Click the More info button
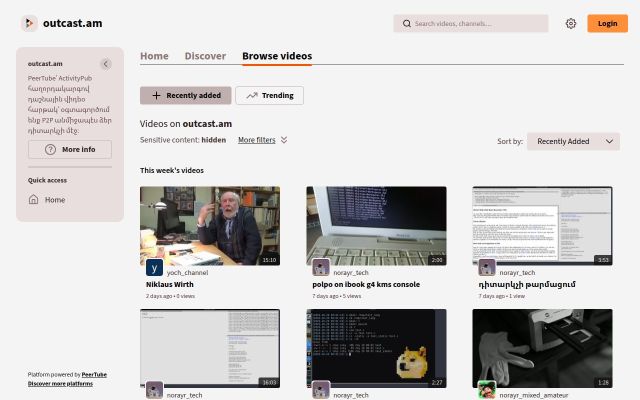 (70, 149)
